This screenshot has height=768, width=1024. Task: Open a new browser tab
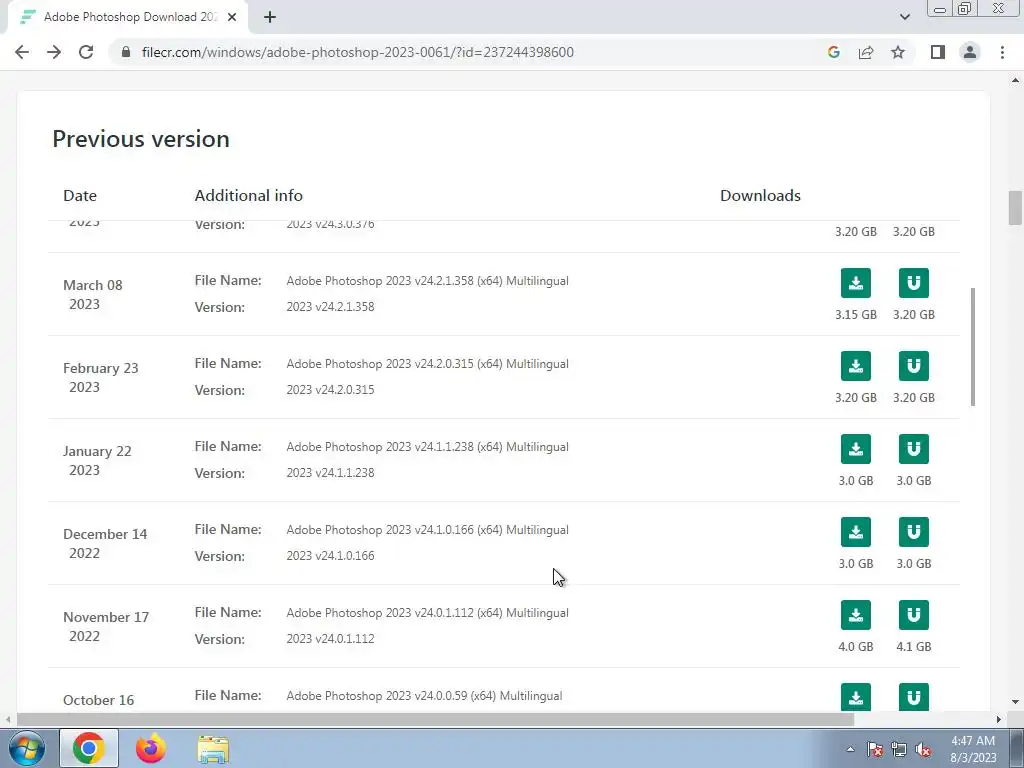tap(270, 17)
